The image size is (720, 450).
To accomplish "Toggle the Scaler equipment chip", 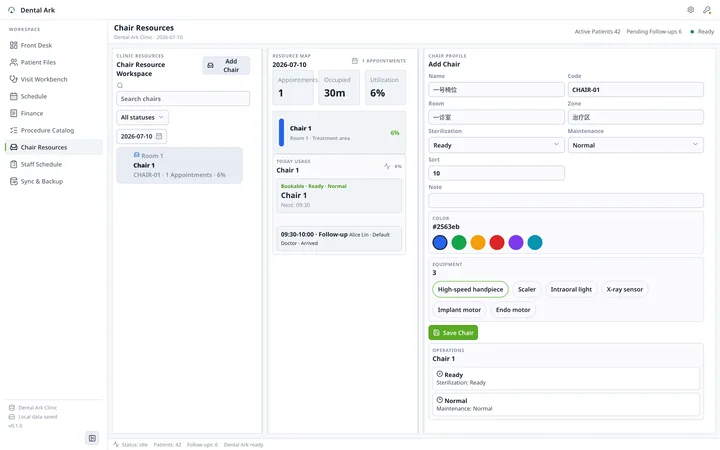I will [527, 289].
